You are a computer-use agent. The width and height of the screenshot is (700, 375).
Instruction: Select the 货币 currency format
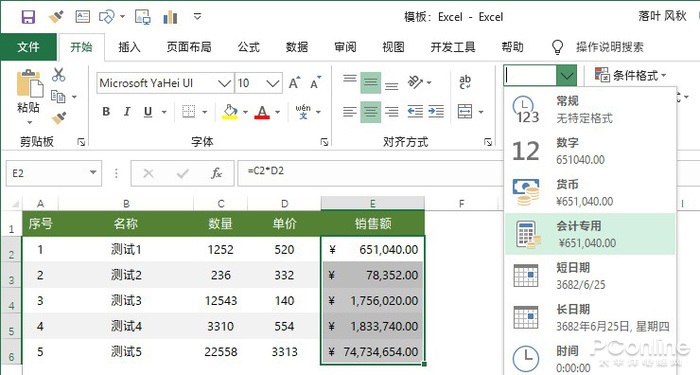590,192
